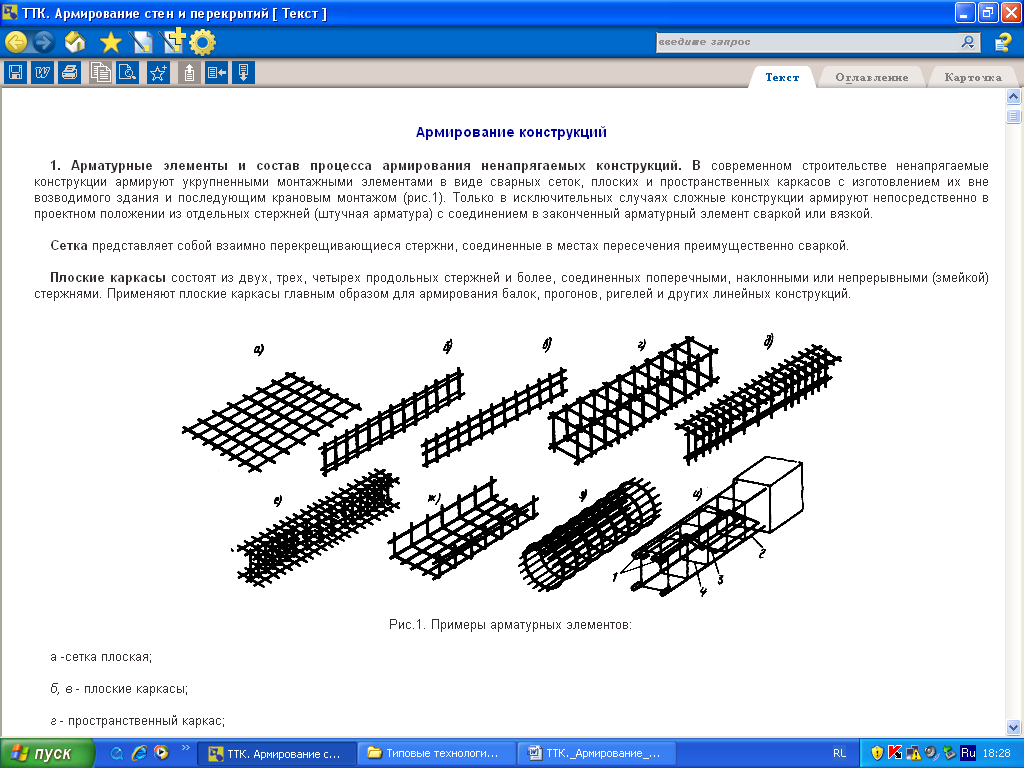
Task: Click the search magnifier dropdown button
Action: (969, 42)
